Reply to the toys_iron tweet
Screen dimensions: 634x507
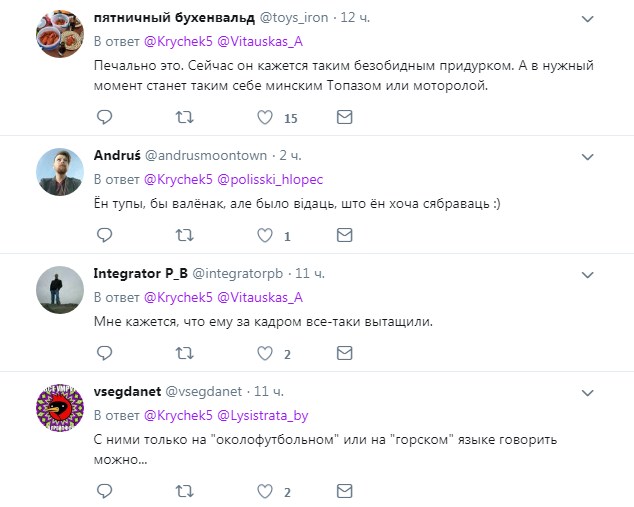click(x=104, y=117)
